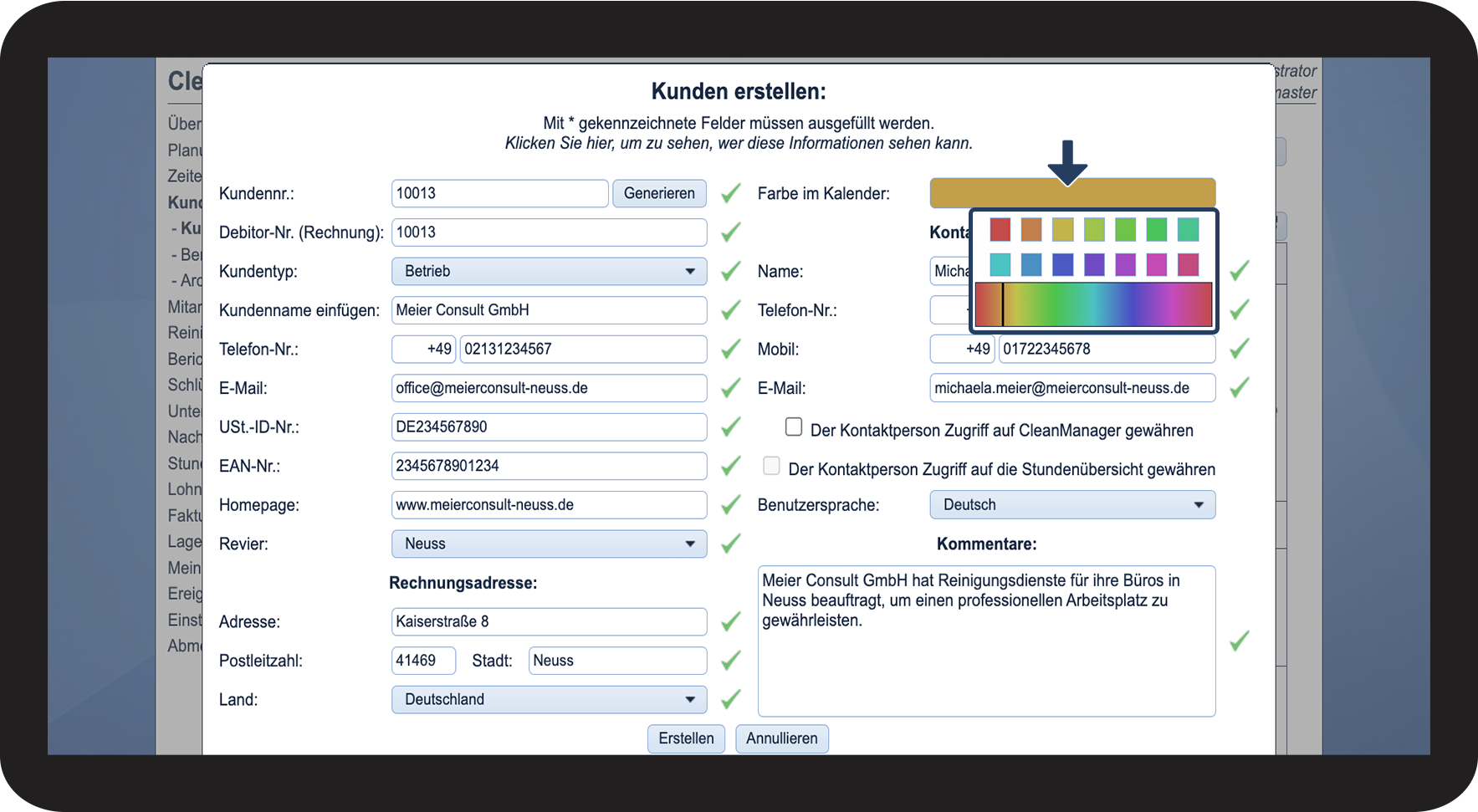Click the rainbow gradient color bar

(1093, 304)
